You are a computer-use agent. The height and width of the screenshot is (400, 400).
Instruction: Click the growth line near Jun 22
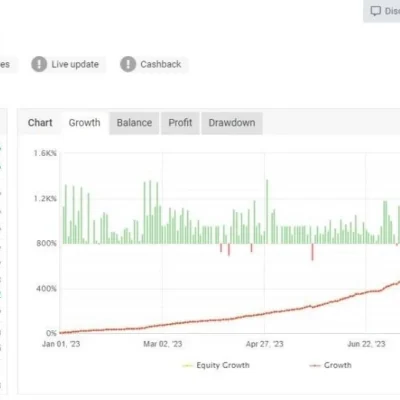(x=366, y=293)
